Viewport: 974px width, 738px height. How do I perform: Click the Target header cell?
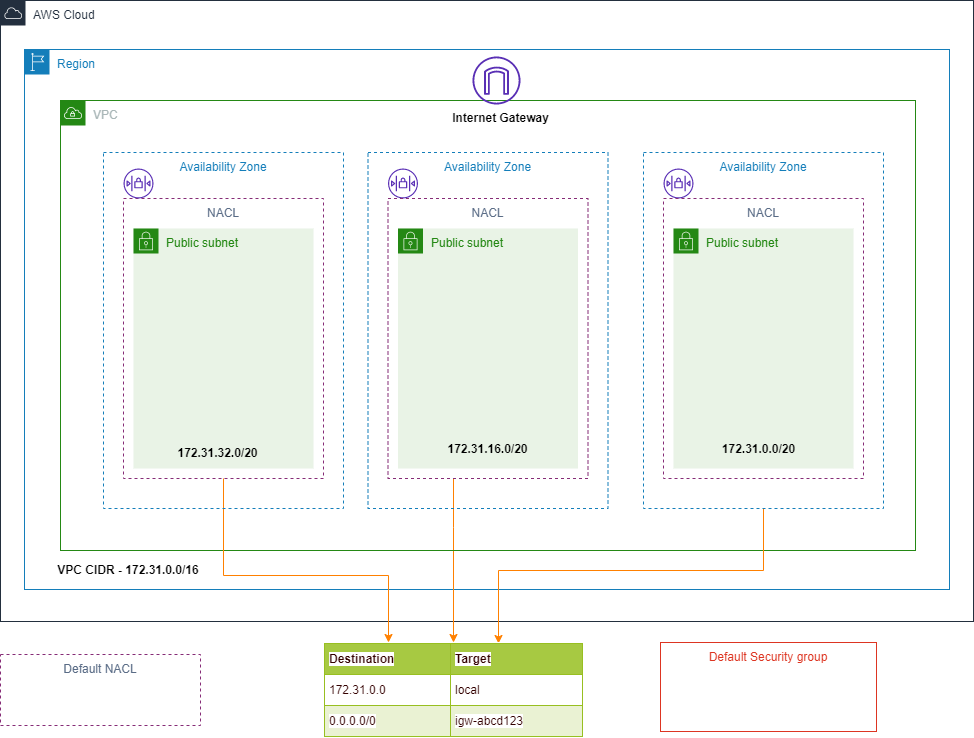pyautogui.click(x=517, y=659)
